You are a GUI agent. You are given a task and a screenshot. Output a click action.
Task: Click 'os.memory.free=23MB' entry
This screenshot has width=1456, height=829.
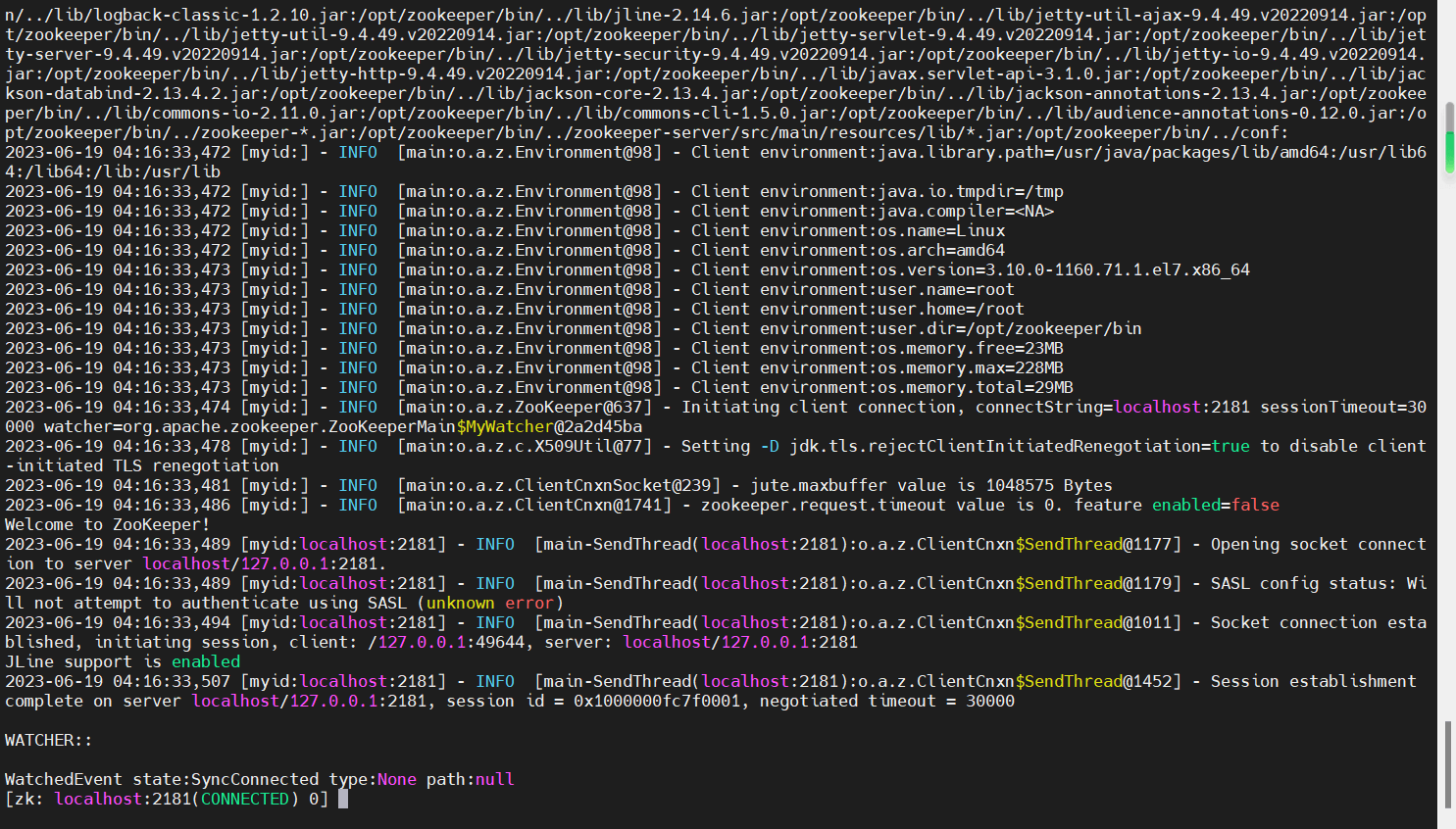coord(971,348)
